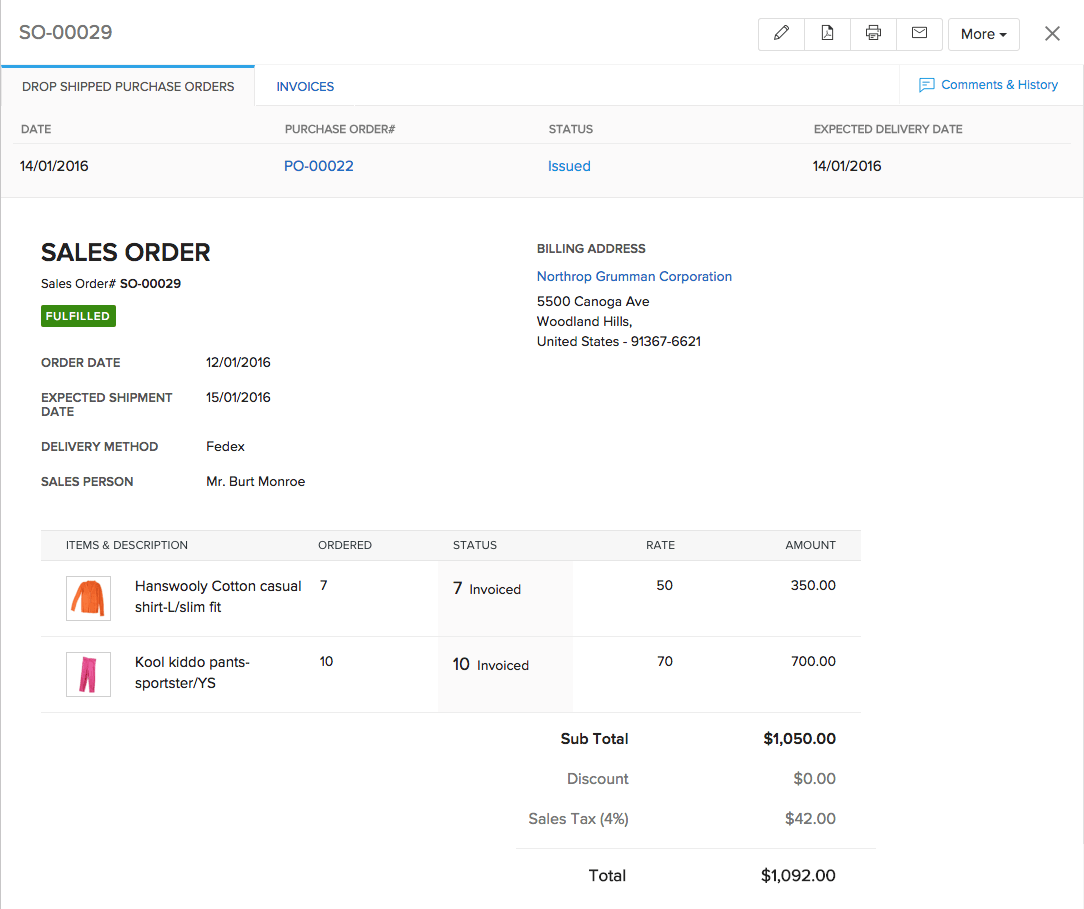Open the comment bubble icon beside Comments & History

pyautogui.click(x=926, y=85)
